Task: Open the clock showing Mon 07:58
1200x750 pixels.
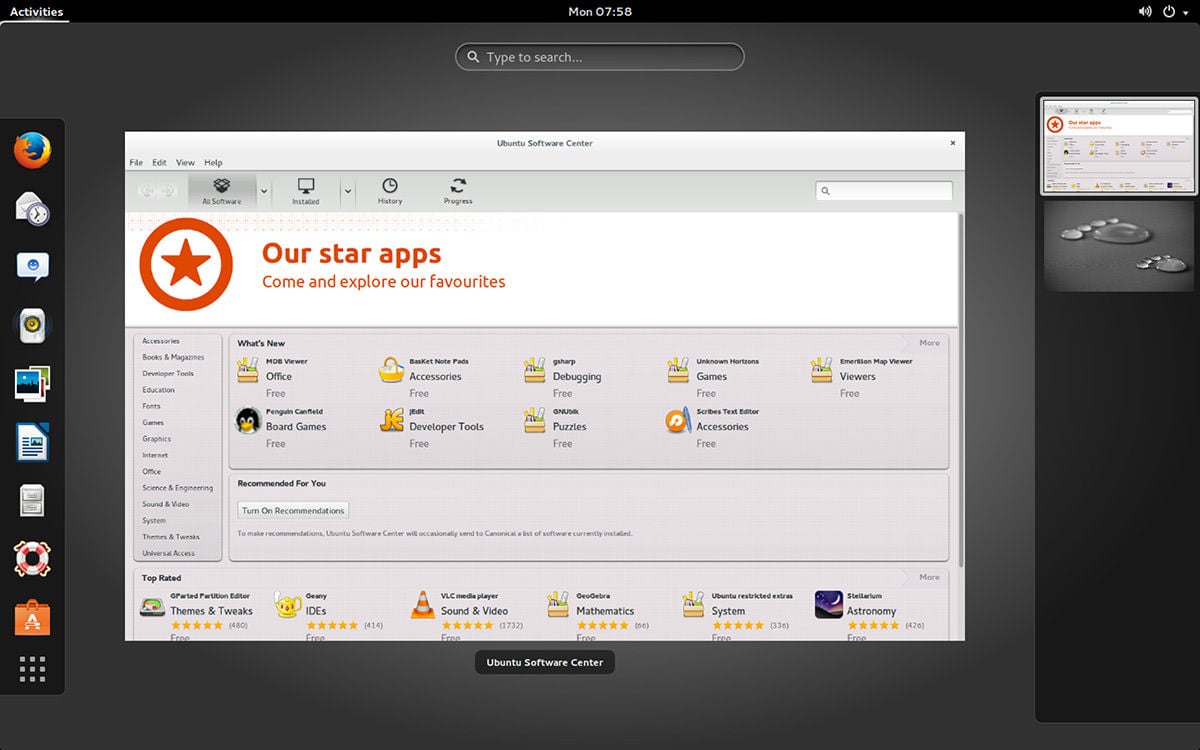Action: 600,12
